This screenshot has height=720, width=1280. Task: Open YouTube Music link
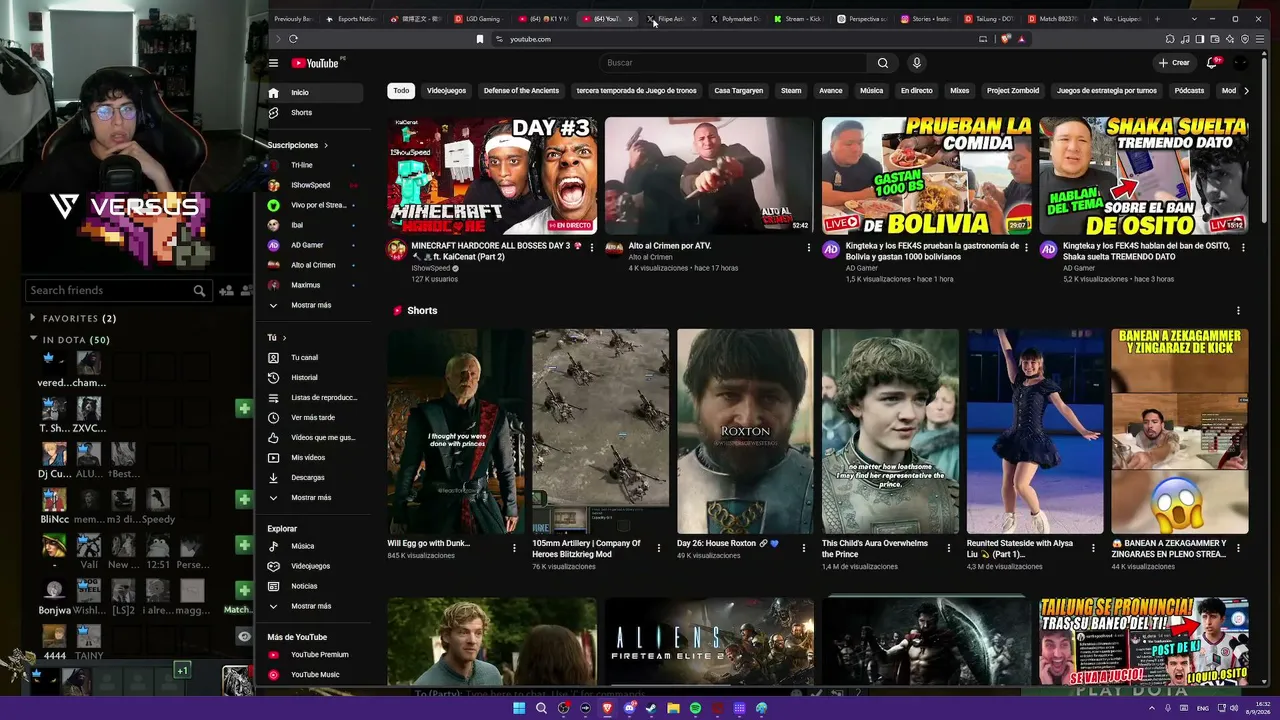[314, 675]
